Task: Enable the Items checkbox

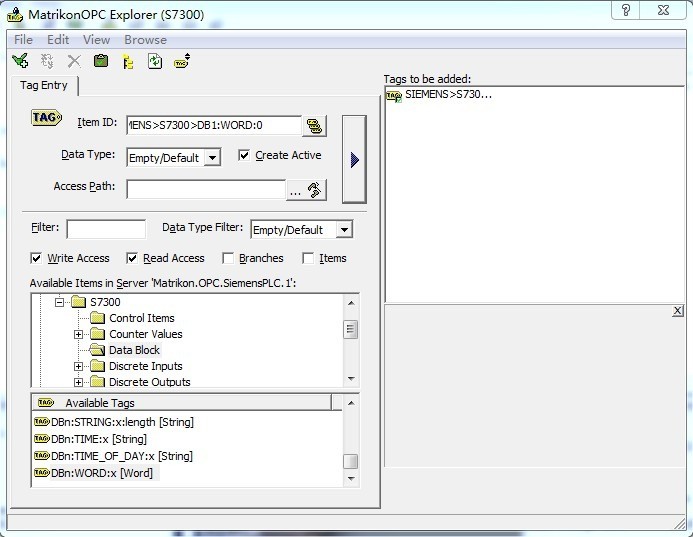Action: click(x=308, y=258)
